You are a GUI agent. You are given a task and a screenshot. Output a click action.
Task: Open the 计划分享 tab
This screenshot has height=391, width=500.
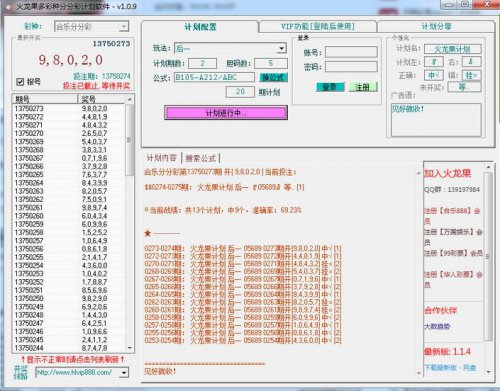coord(436,26)
